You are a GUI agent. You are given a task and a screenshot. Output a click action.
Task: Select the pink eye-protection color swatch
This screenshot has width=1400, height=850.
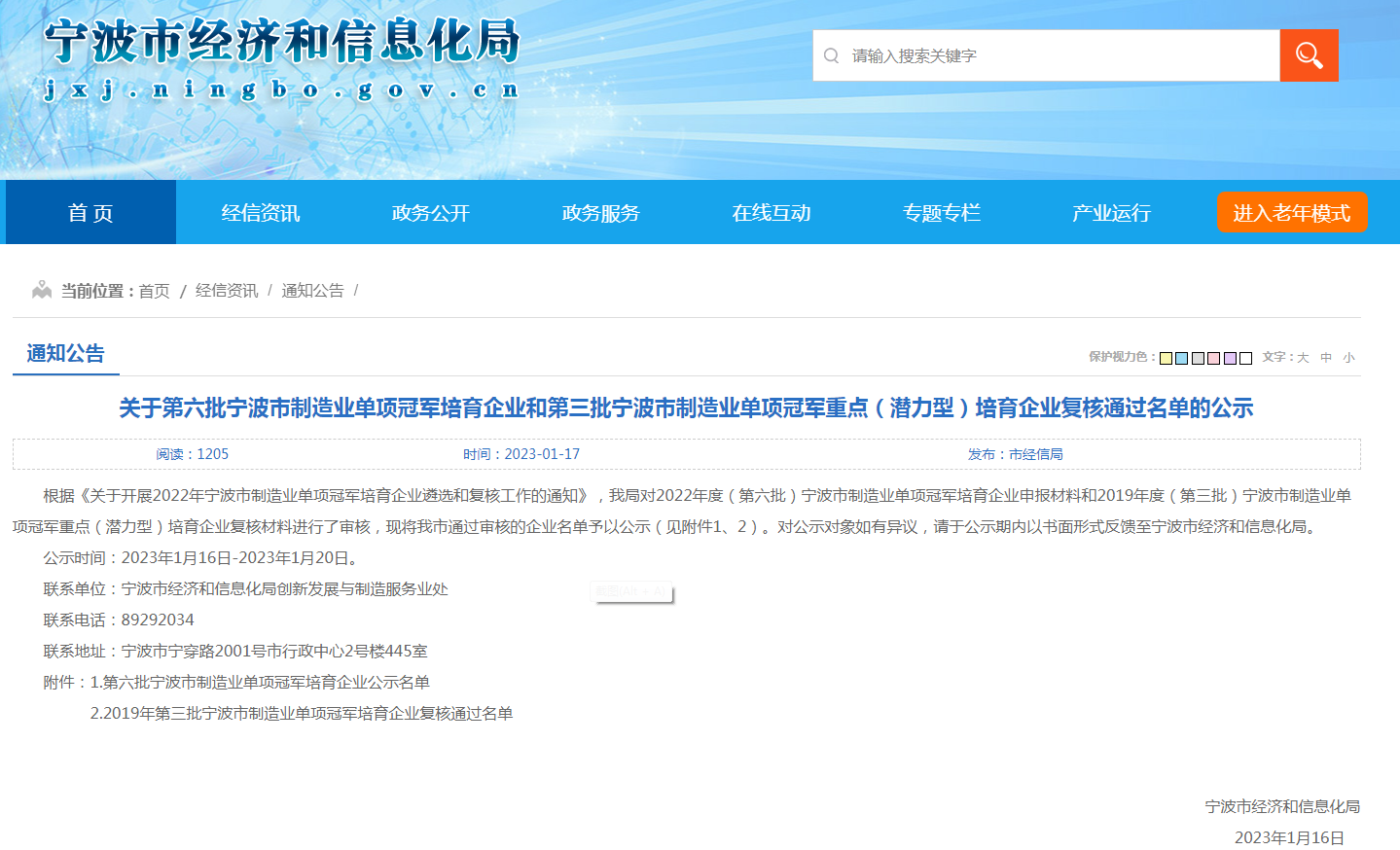tap(1212, 358)
